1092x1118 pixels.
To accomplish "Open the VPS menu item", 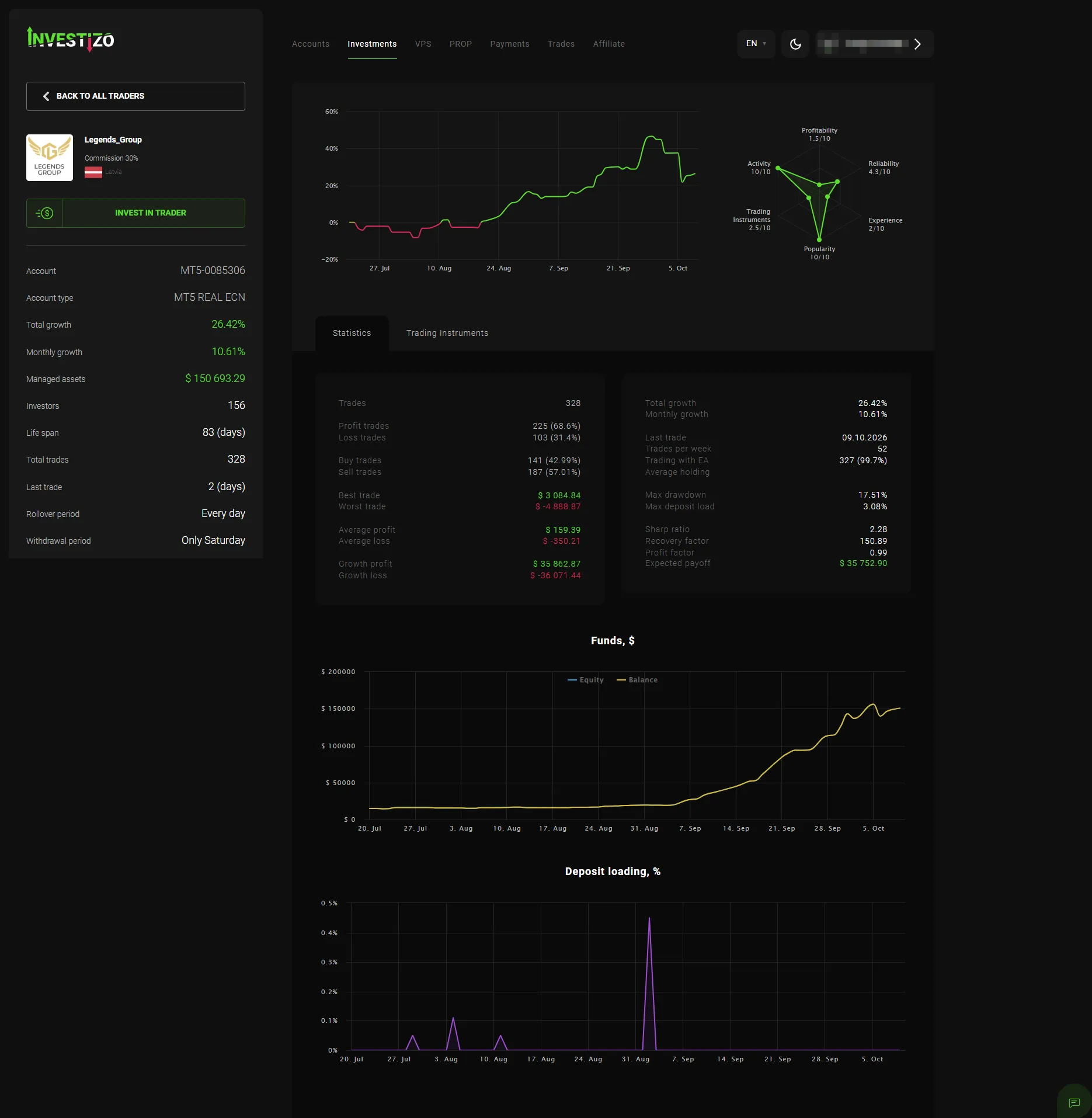I will click(x=423, y=44).
